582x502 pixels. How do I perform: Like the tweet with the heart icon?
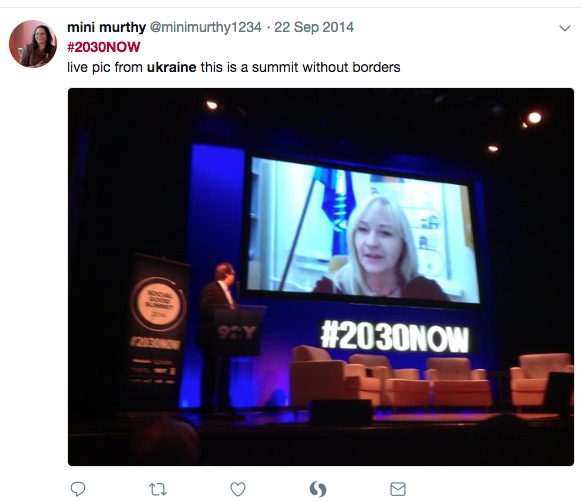click(238, 489)
